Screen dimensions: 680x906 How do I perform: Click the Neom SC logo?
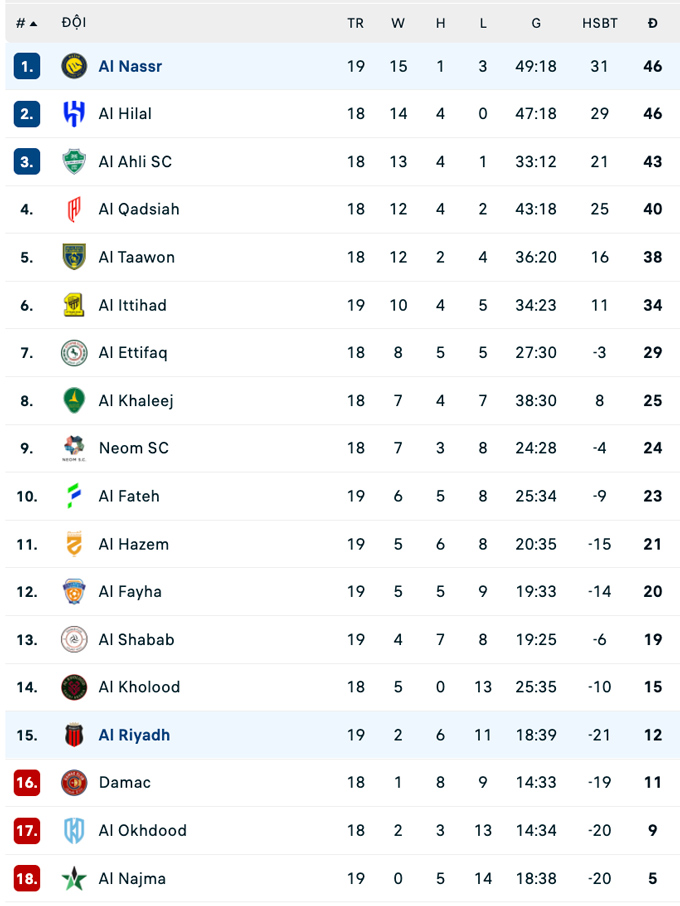click(x=74, y=448)
